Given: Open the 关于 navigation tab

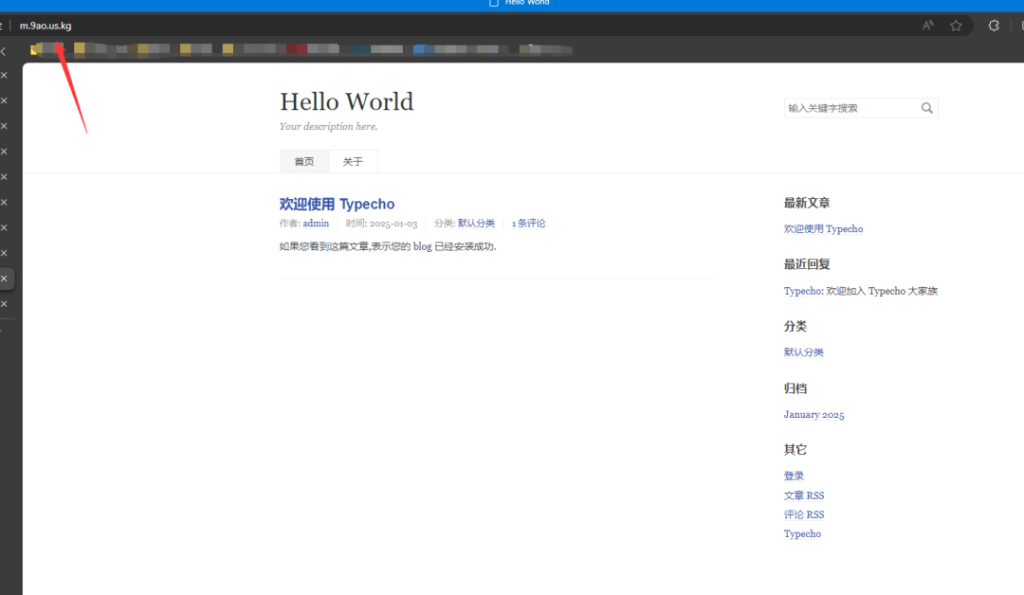Looking at the screenshot, I should point(353,162).
